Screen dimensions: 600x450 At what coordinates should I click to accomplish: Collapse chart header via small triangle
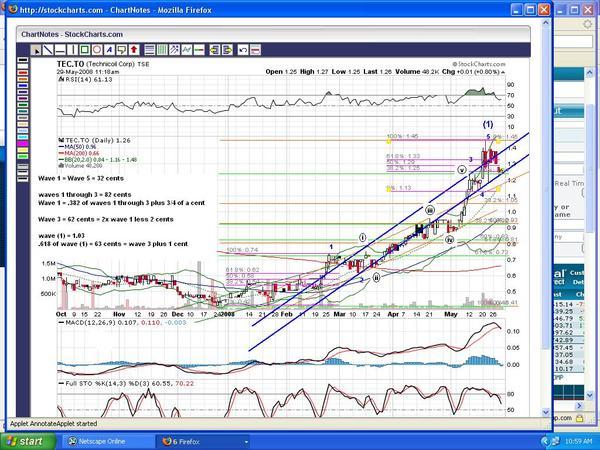point(503,72)
